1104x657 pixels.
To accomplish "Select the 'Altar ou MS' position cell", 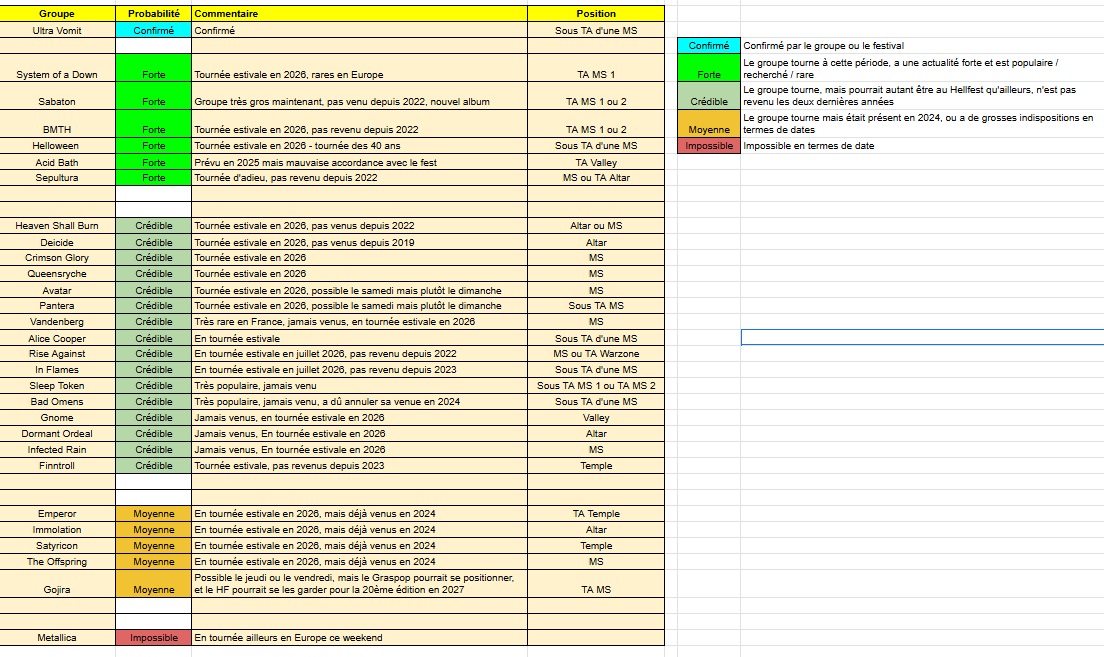I will pos(596,225).
